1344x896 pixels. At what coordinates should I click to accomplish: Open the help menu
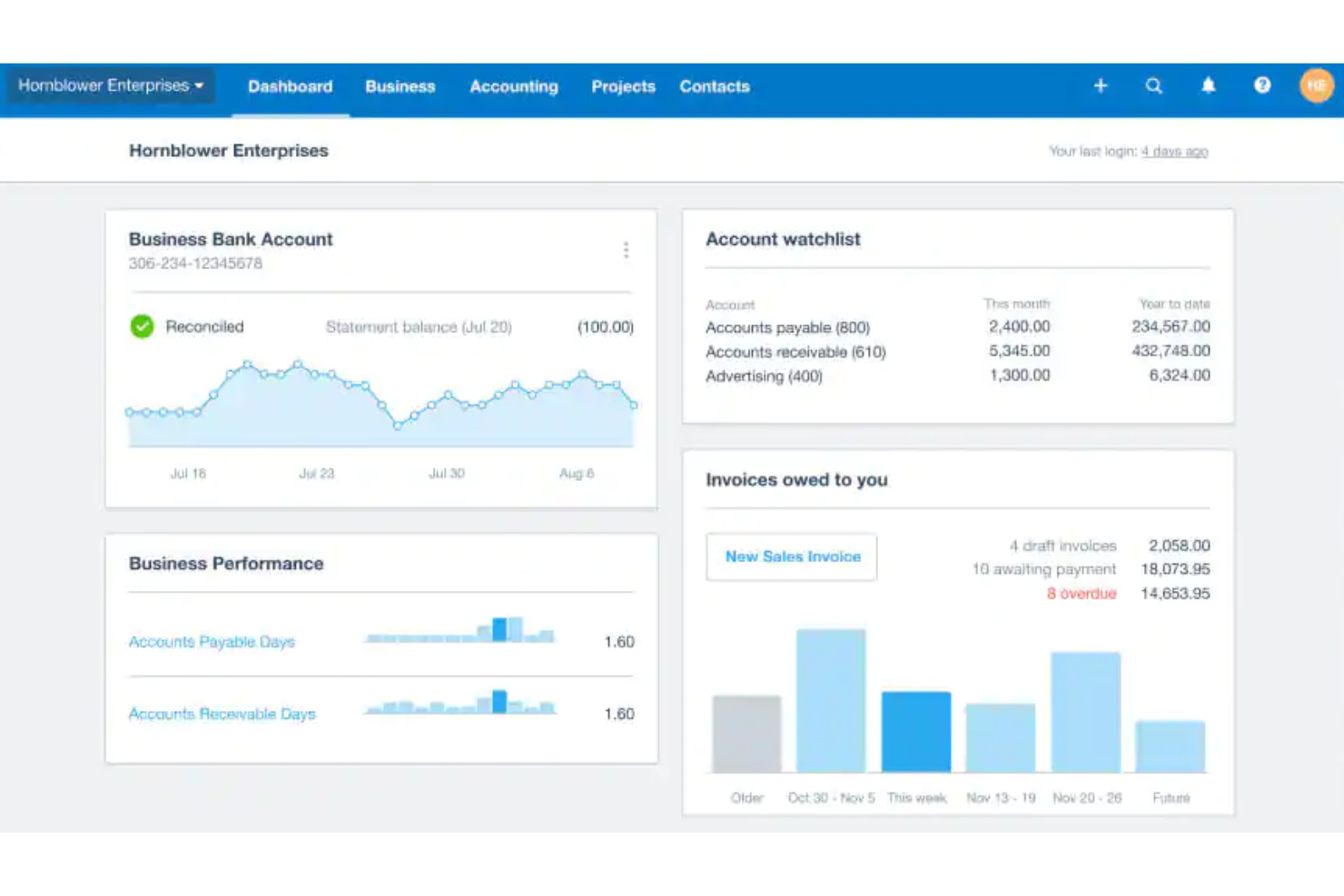point(1262,86)
